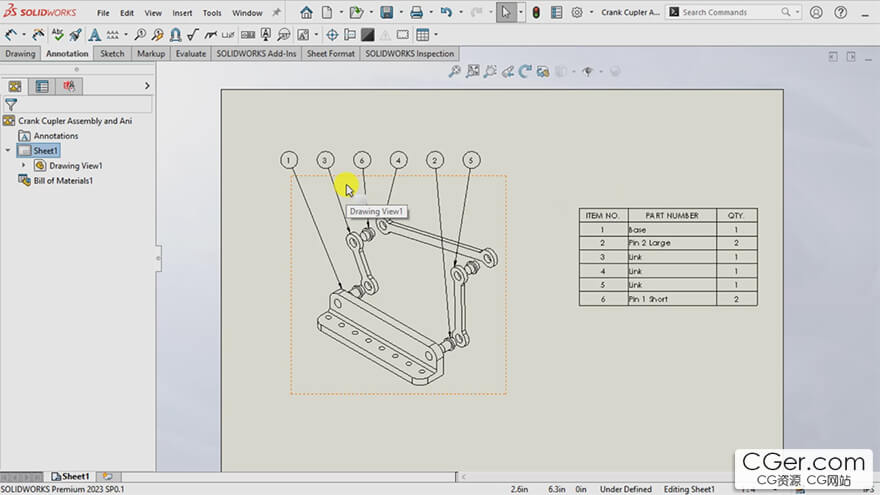Open the Insert menu
880x495 pixels.
pyautogui.click(x=182, y=12)
